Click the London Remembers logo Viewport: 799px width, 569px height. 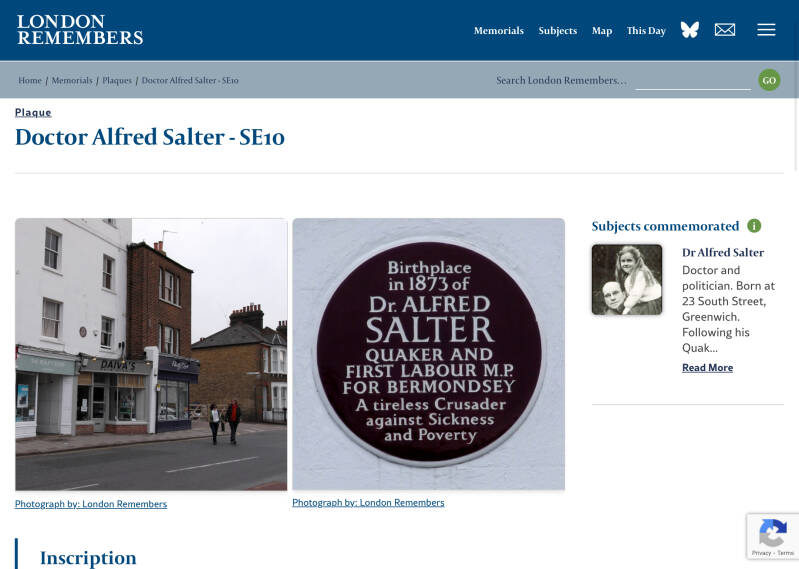click(x=80, y=30)
